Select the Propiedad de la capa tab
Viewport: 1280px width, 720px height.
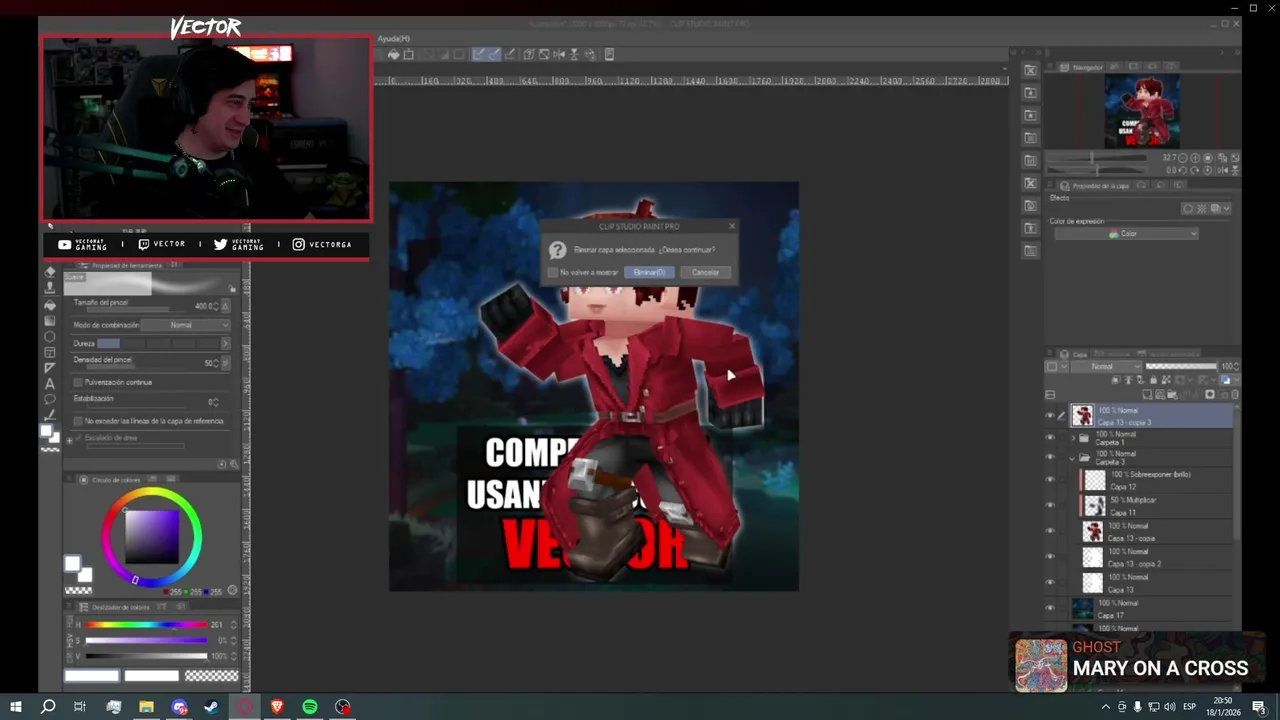point(1095,186)
